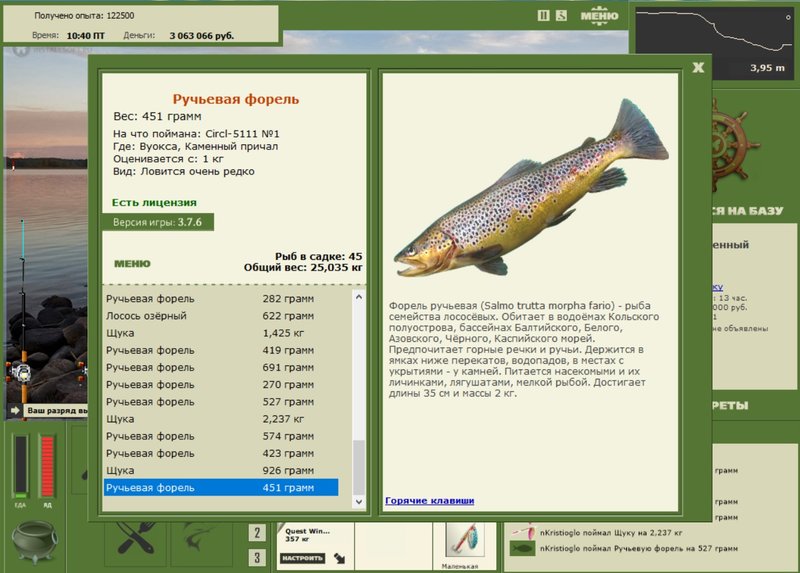
Task: Click the S icon next to pause
Action: pyautogui.click(x=561, y=15)
